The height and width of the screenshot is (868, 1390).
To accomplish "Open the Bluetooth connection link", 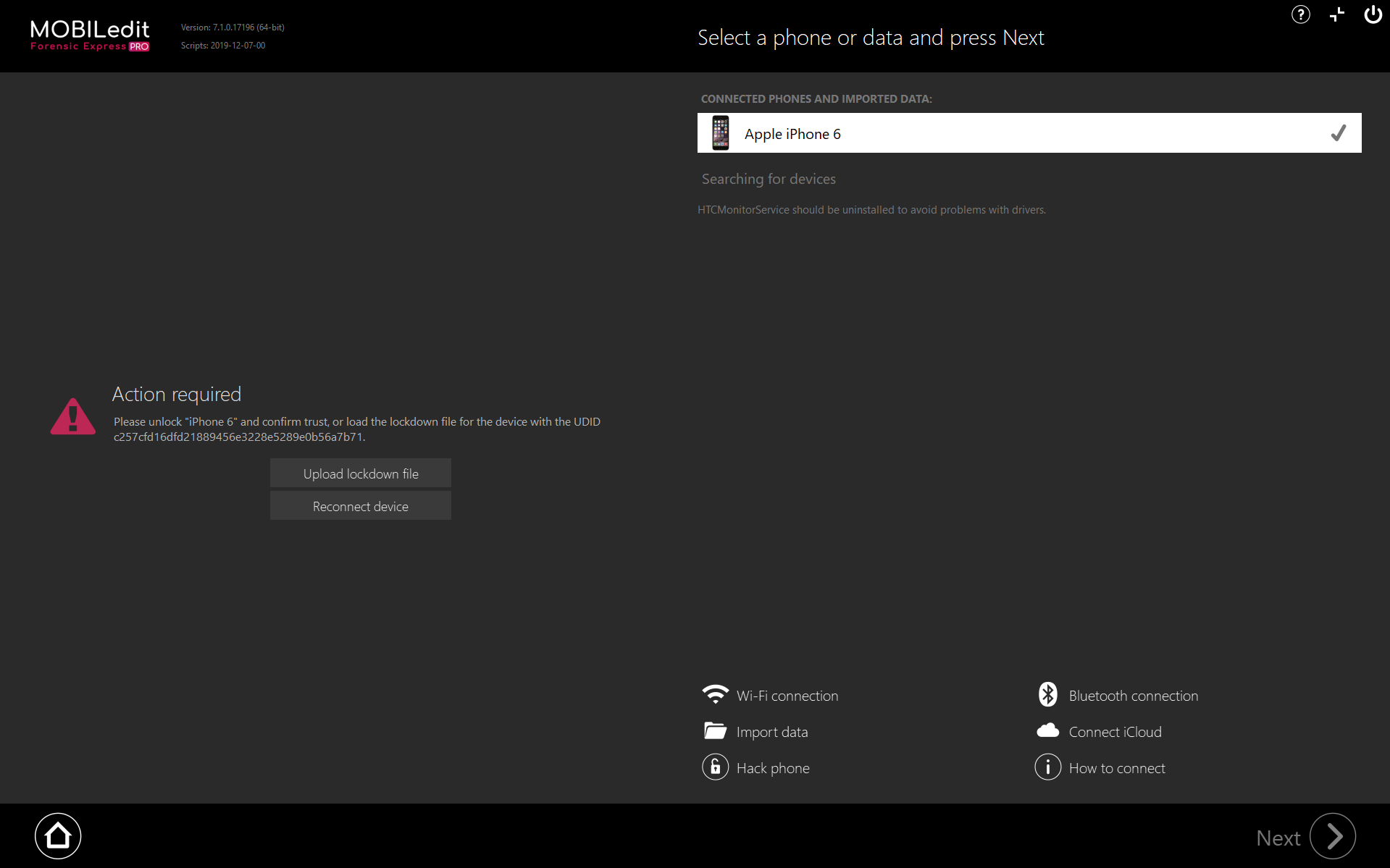I will pyautogui.click(x=1134, y=696).
